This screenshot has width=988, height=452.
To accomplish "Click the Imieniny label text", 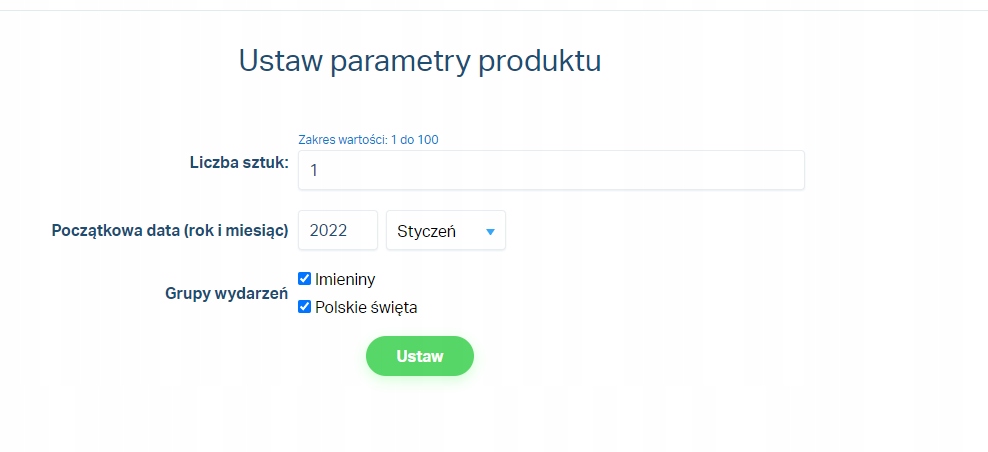I will pyautogui.click(x=345, y=279).
